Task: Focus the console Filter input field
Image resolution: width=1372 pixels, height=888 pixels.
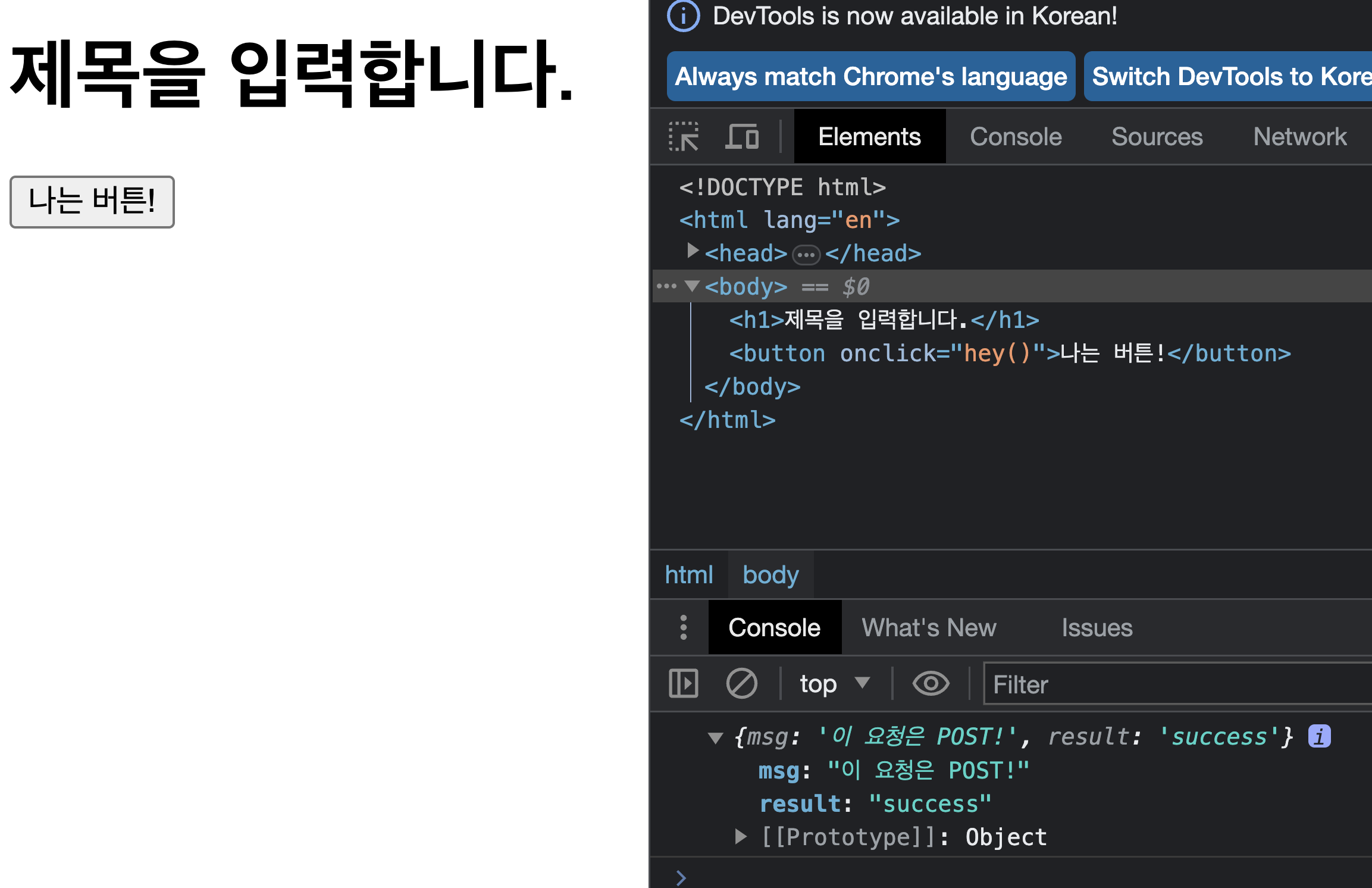Action: 1178,684
